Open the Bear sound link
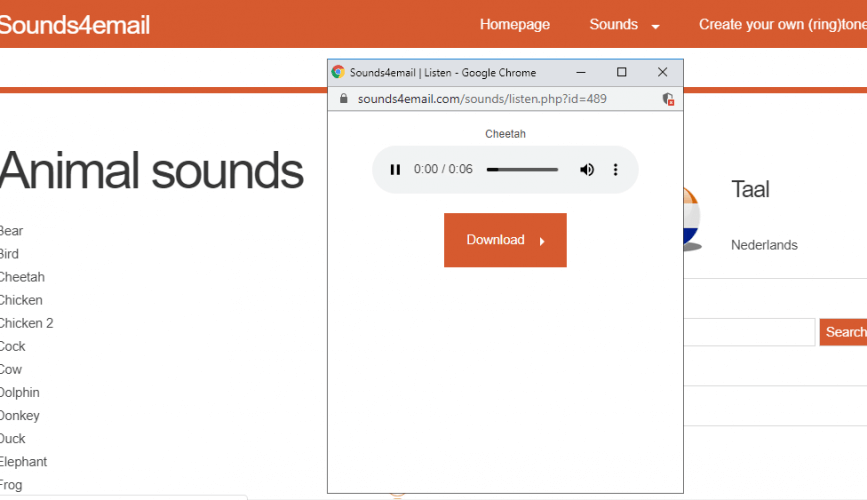This screenshot has height=500, width=867. [11, 231]
